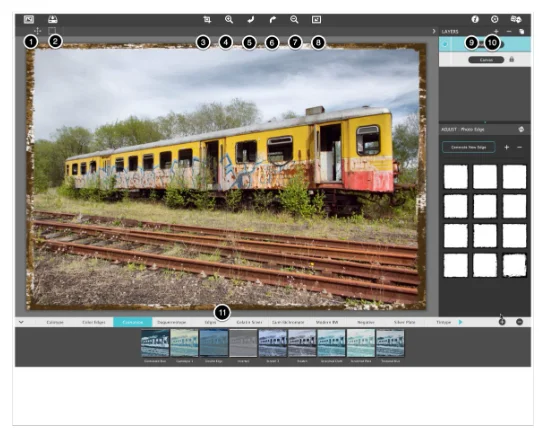This screenshot has height=431, width=539.
Task: Choose the first edge shape in top row
Action: coord(455,177)
